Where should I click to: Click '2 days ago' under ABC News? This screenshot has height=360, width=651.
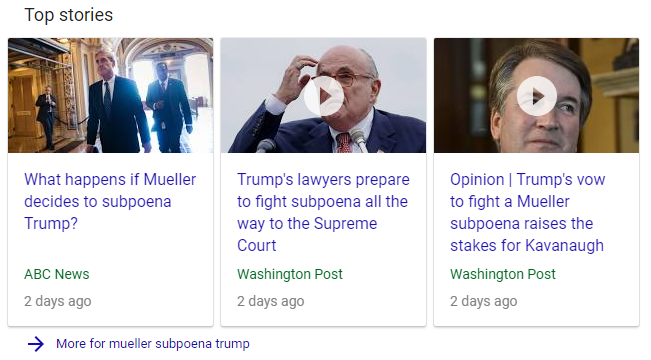click(58, 301)
